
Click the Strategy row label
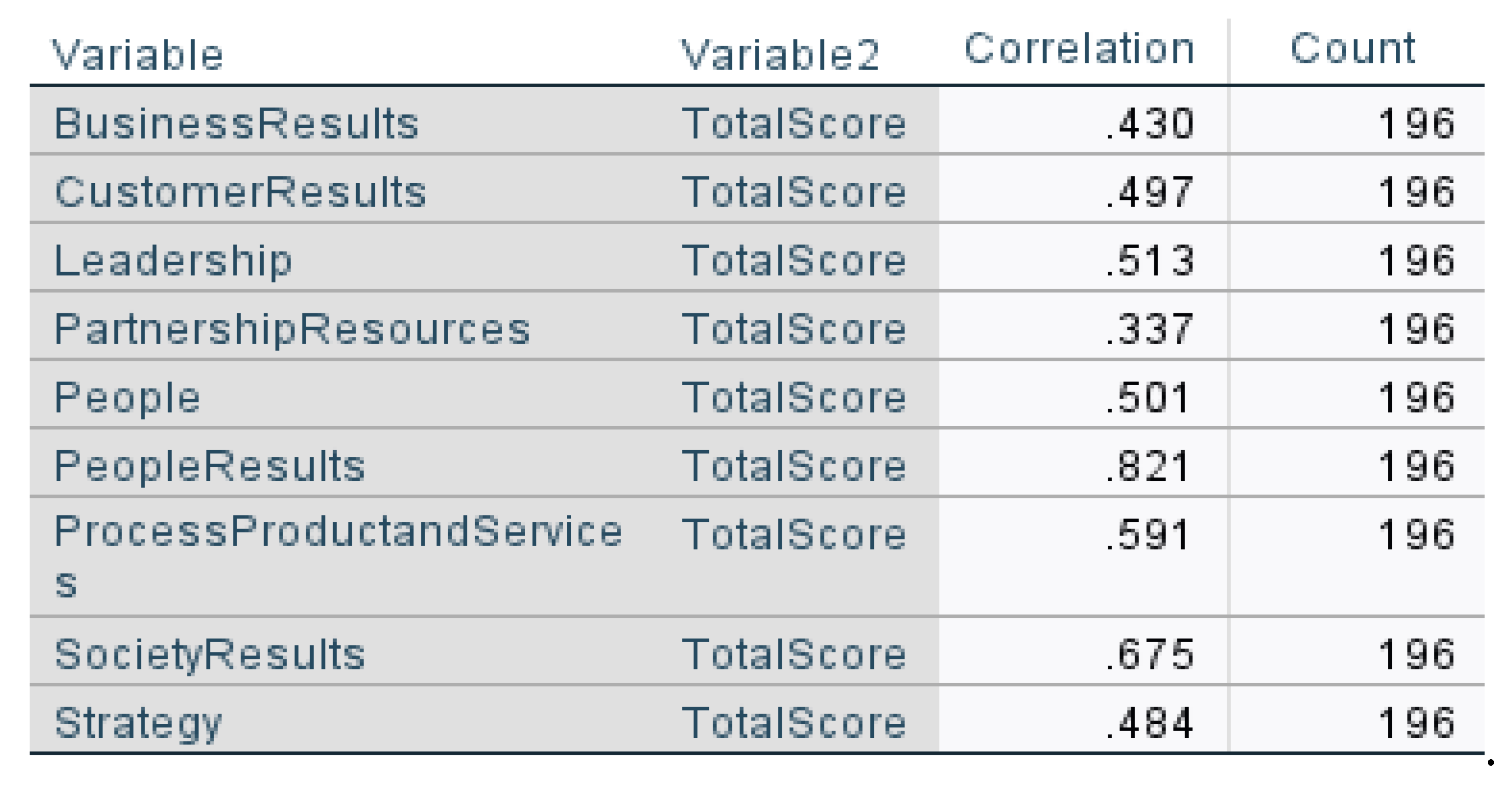pos(138,723)
